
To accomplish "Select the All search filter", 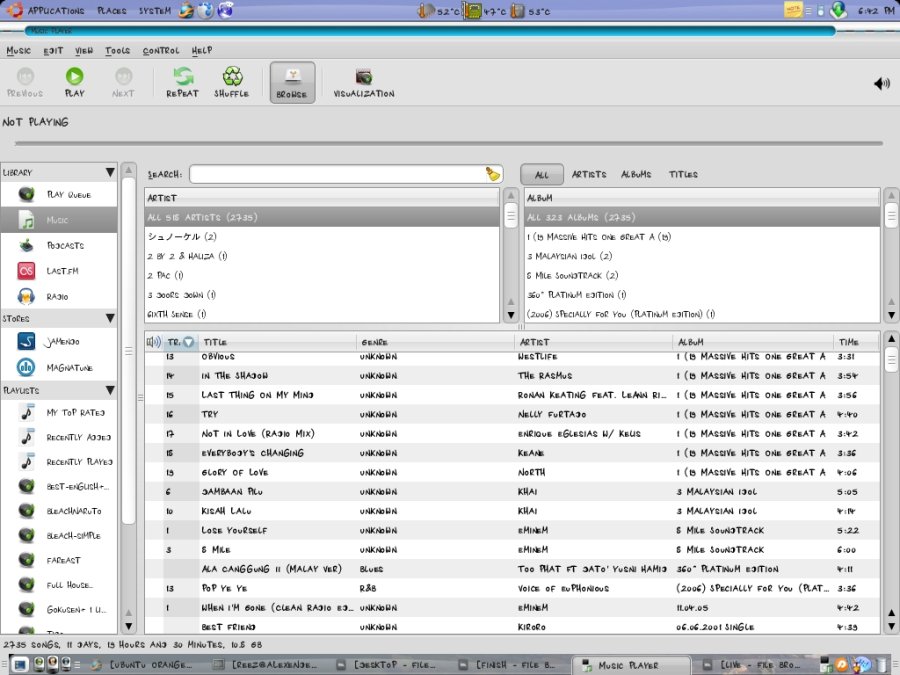I will tap(542, 174).
